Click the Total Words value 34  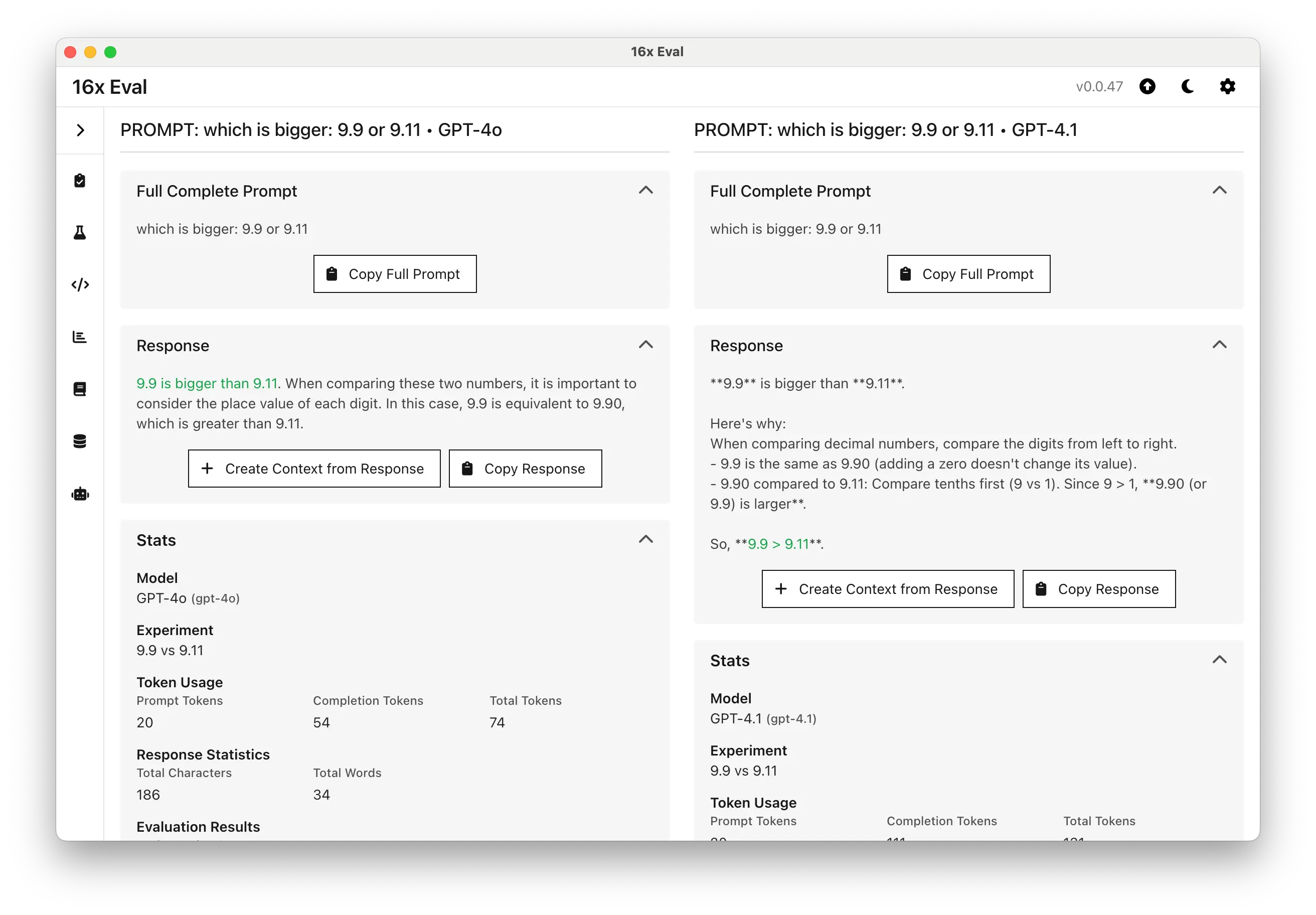[321, 795]
